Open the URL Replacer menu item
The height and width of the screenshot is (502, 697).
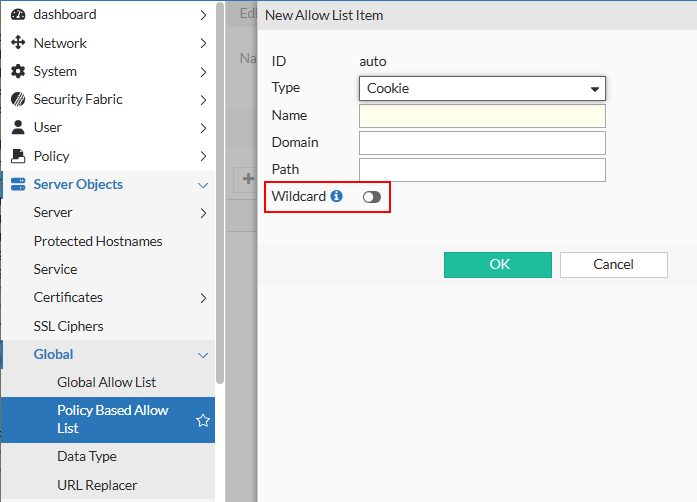click(x=97, y=485)
